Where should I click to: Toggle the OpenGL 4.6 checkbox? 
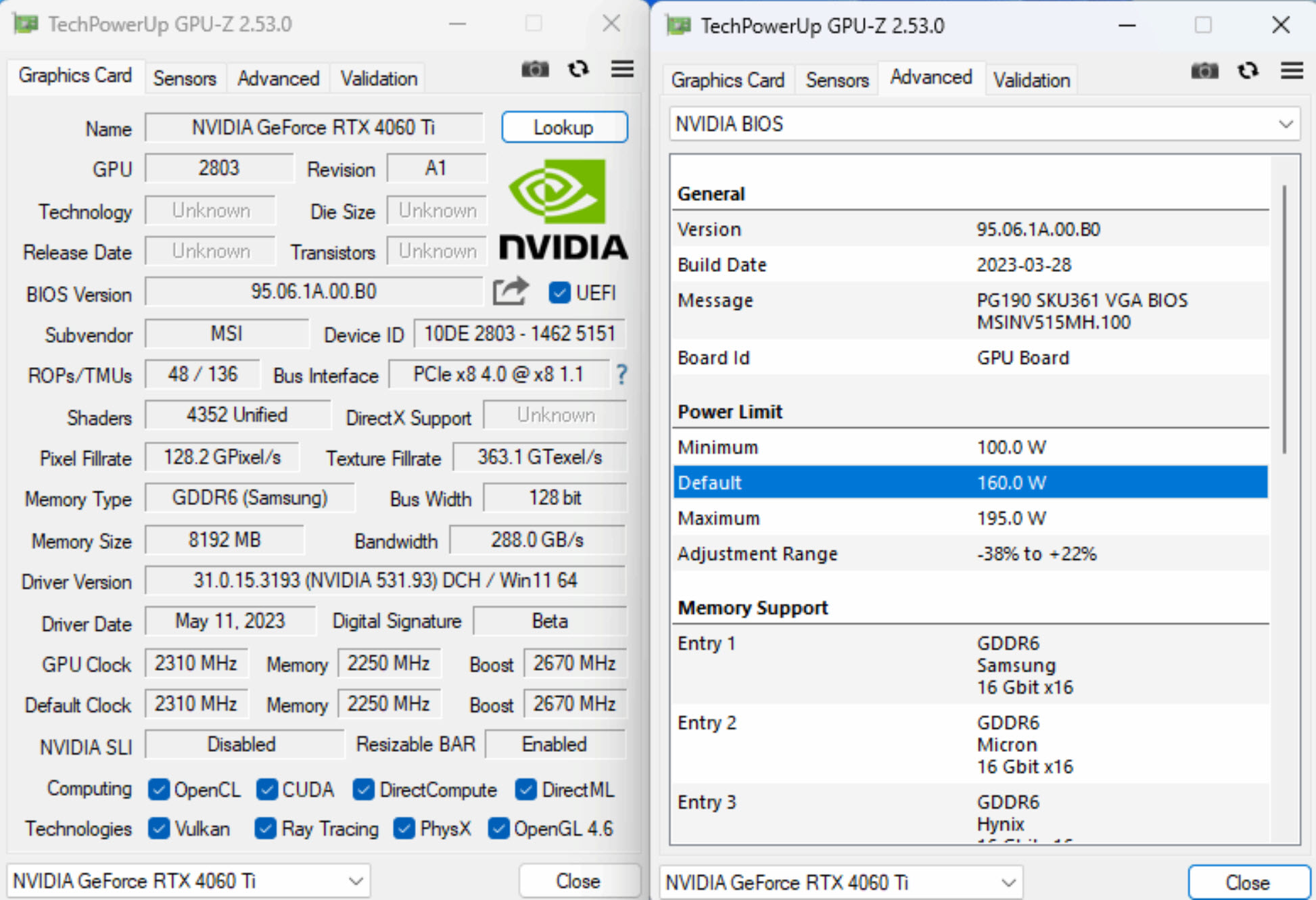point(499,828)
